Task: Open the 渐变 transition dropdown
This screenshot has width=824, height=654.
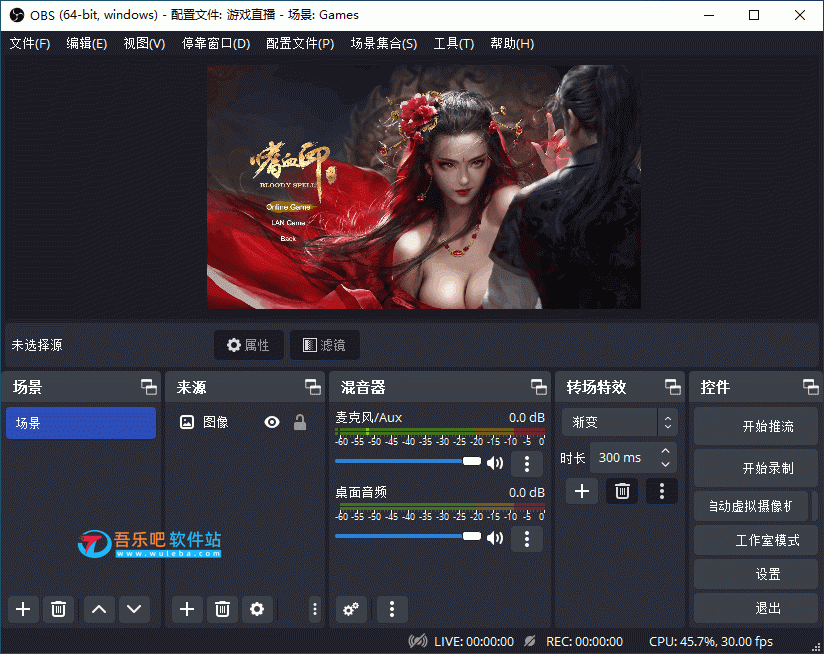Action: [x=620, y=422]
